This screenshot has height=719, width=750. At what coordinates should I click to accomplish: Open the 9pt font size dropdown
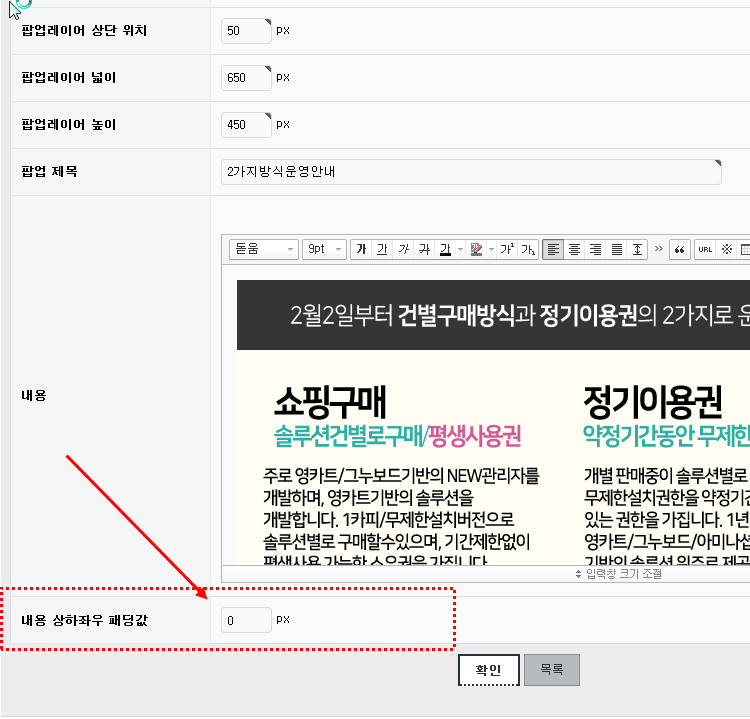click(324, 249)
